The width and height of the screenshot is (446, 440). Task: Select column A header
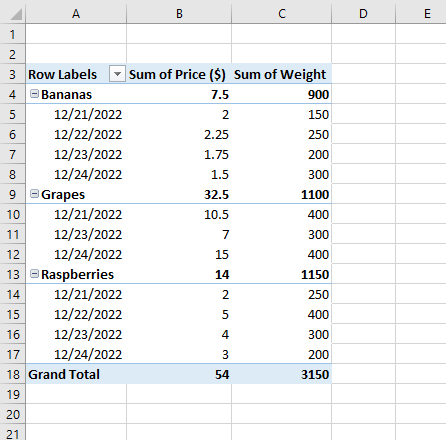tap(76, 14)
